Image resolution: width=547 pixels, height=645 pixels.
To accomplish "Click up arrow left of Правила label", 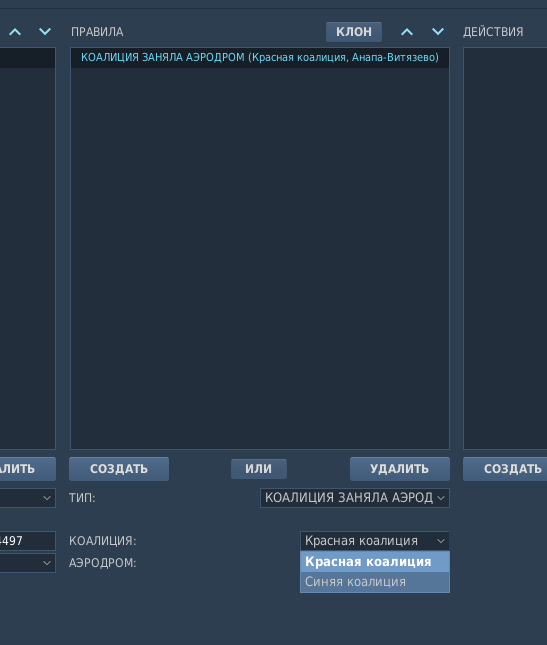I will click(x=15, y=32).
